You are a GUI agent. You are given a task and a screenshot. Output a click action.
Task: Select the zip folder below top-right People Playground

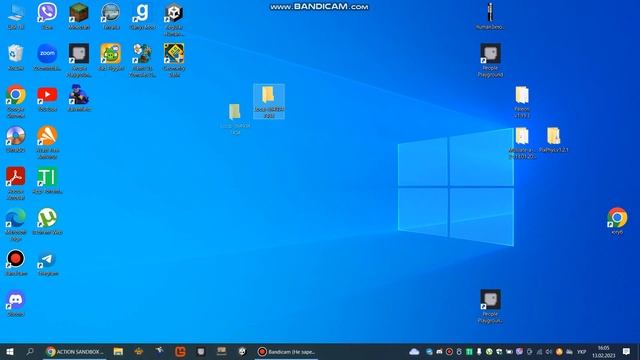coord(522,102)
